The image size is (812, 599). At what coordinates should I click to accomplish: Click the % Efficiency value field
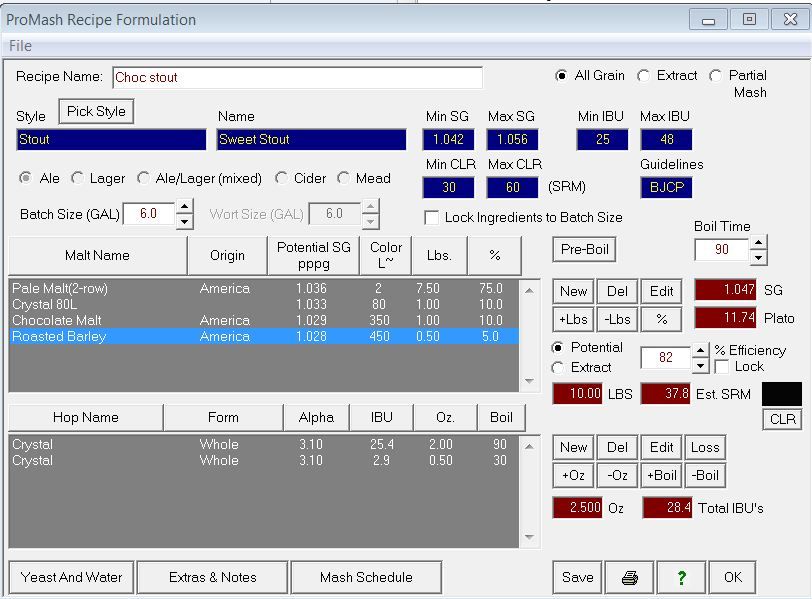666,357
